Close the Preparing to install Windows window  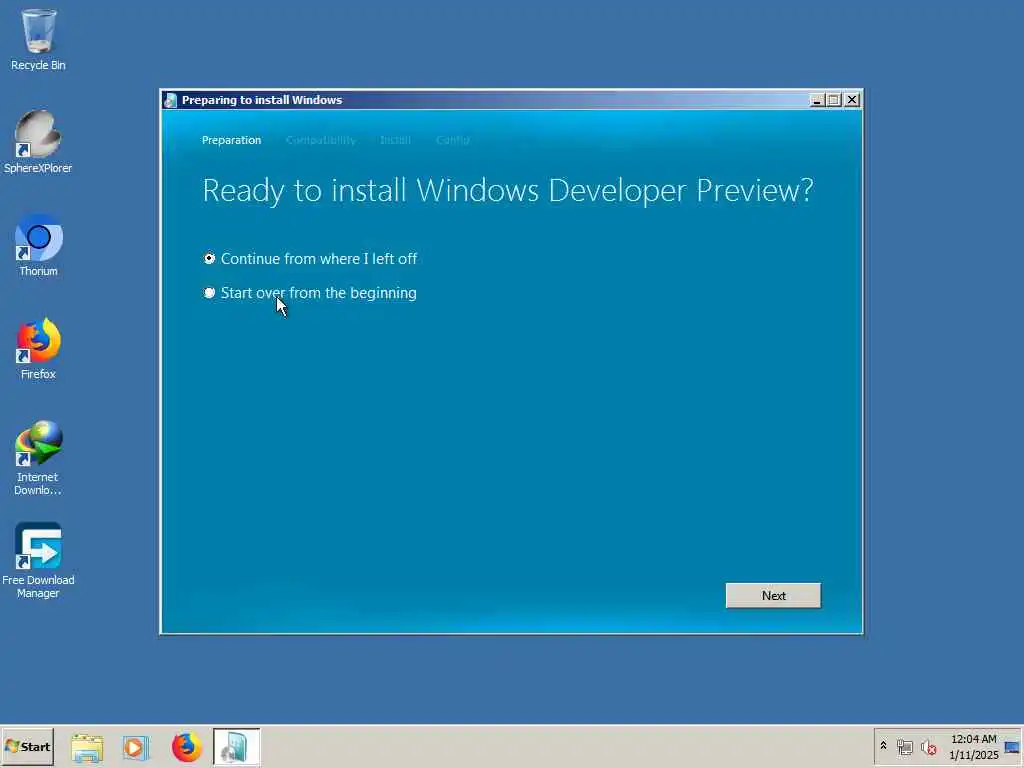(852, 100)
